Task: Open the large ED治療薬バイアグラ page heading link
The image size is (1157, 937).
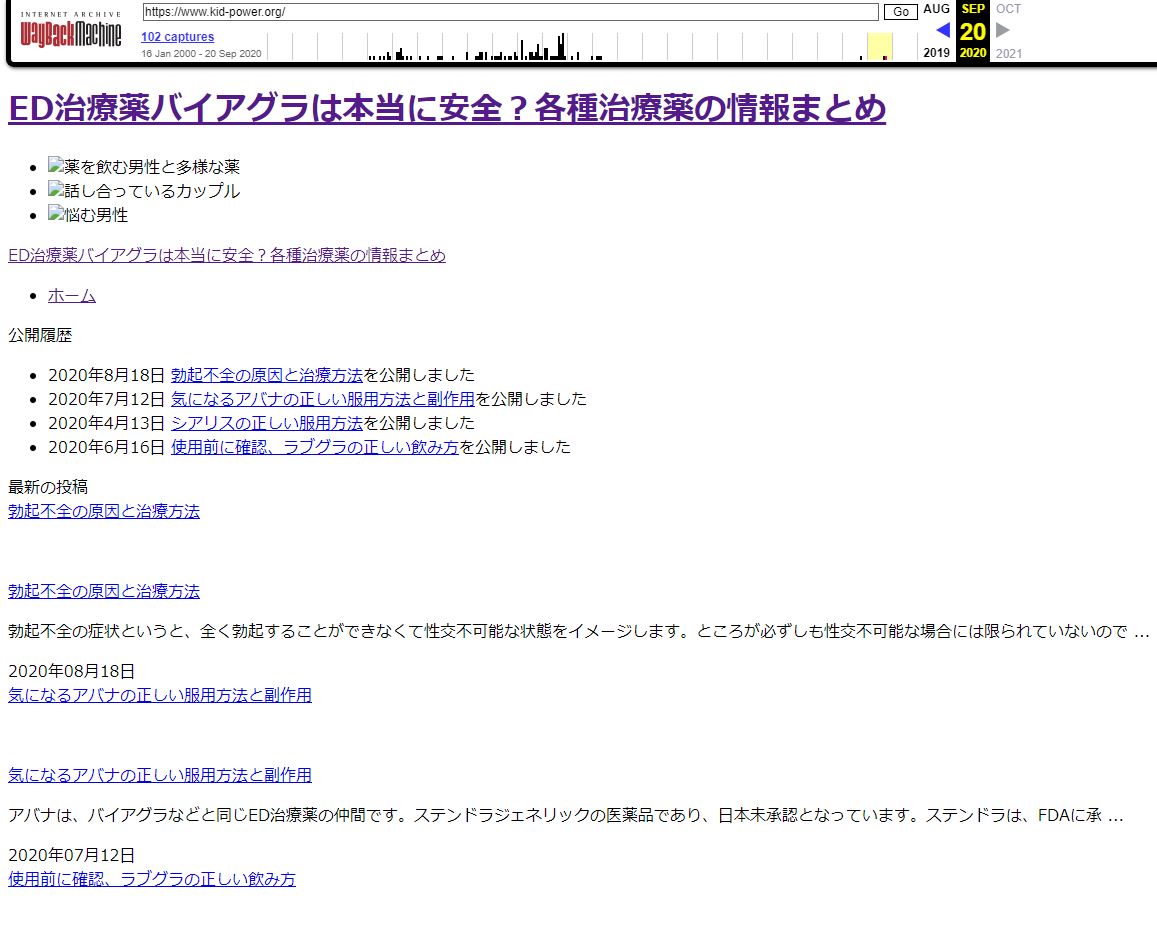Action: [446, 108]
